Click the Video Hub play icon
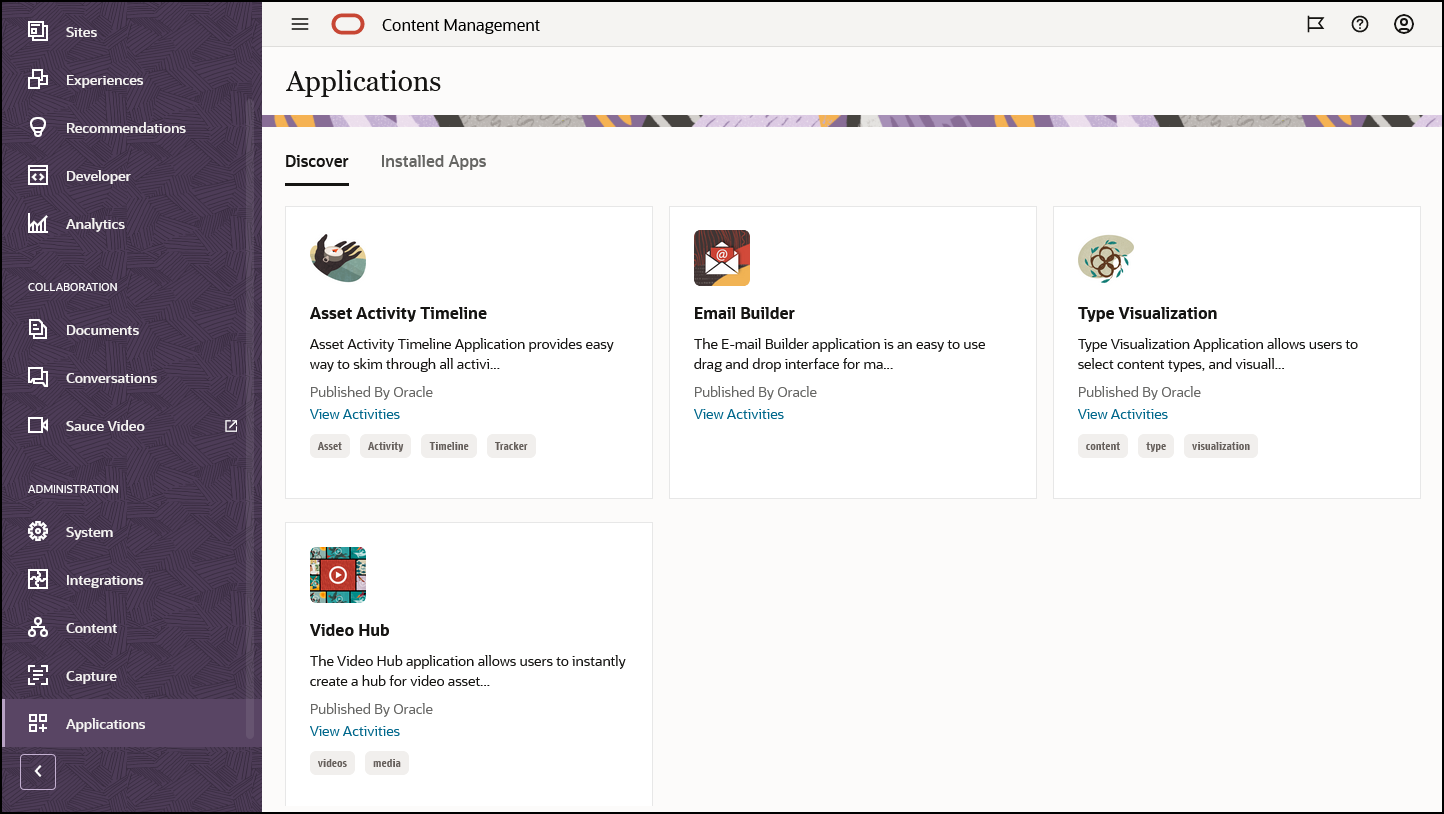Viewport: 1444px width, 814px height. (x=338, y=575)
